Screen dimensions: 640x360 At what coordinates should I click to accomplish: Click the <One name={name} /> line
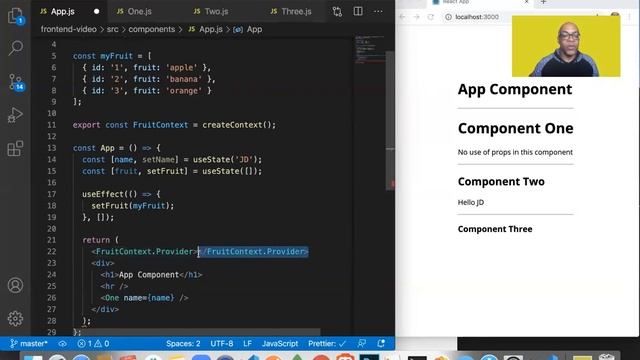[x=144, y=298]
